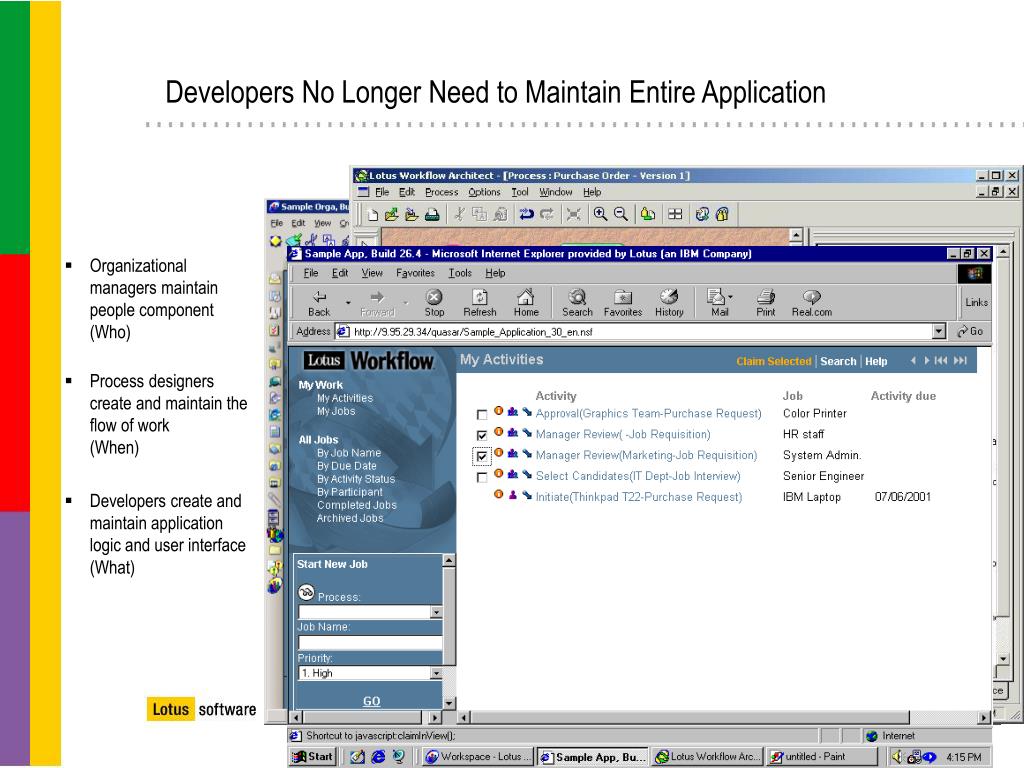Open the Favorites toolbar icon
The width and height of the screenshot is (1024, 768).
(x=623, y=304)
